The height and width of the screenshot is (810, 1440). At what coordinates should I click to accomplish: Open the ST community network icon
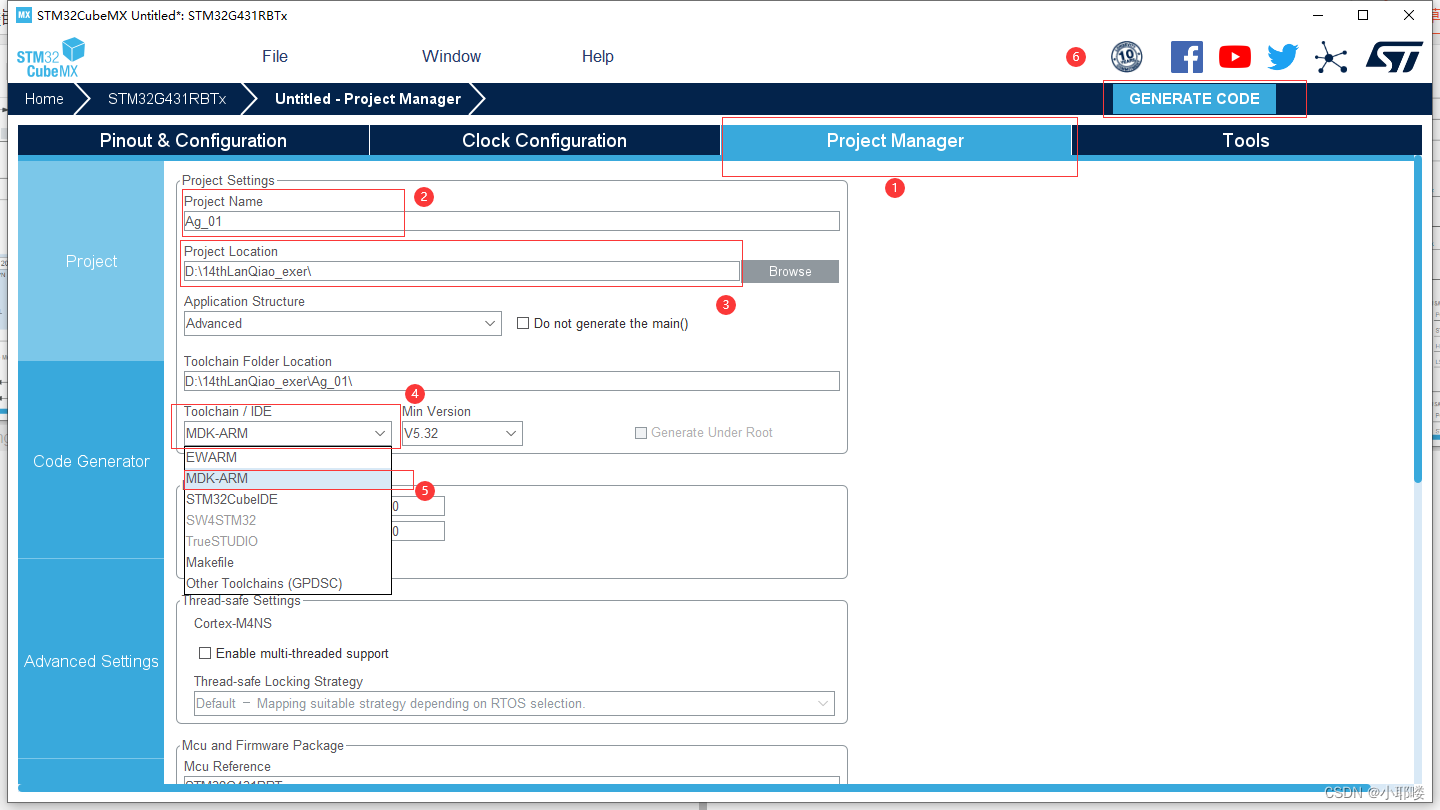(1331, 57)
